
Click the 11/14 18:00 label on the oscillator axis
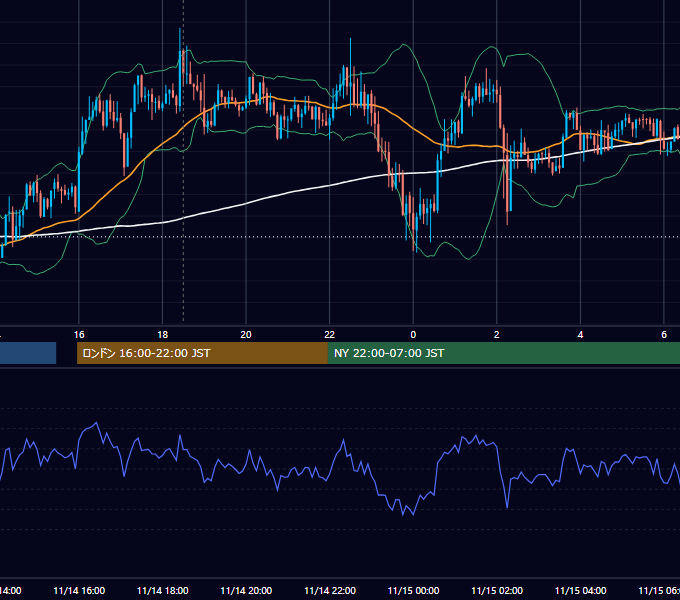point(163,591)
